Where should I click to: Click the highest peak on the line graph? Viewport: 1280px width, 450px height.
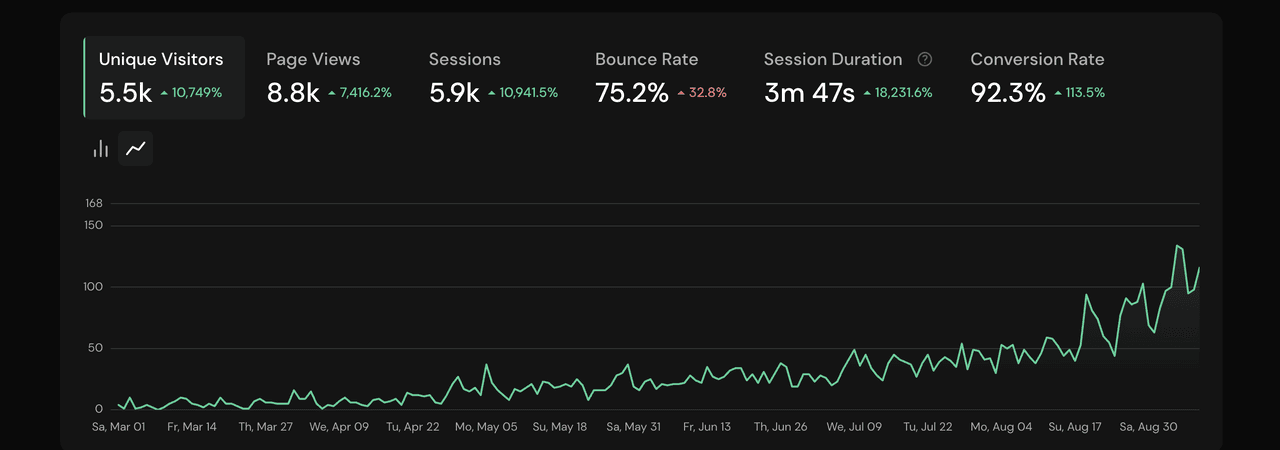pos(1178,245)
